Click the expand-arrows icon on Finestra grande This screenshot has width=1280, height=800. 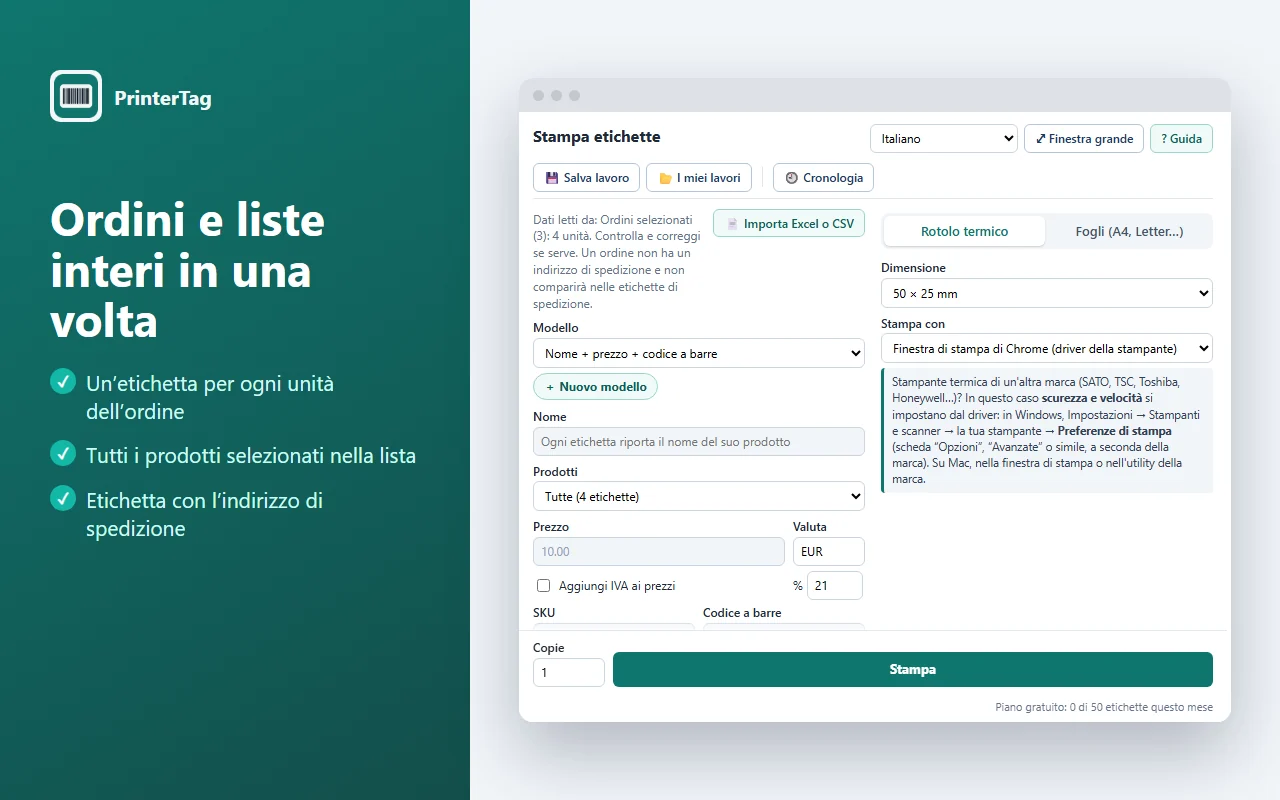point(1041,139)
